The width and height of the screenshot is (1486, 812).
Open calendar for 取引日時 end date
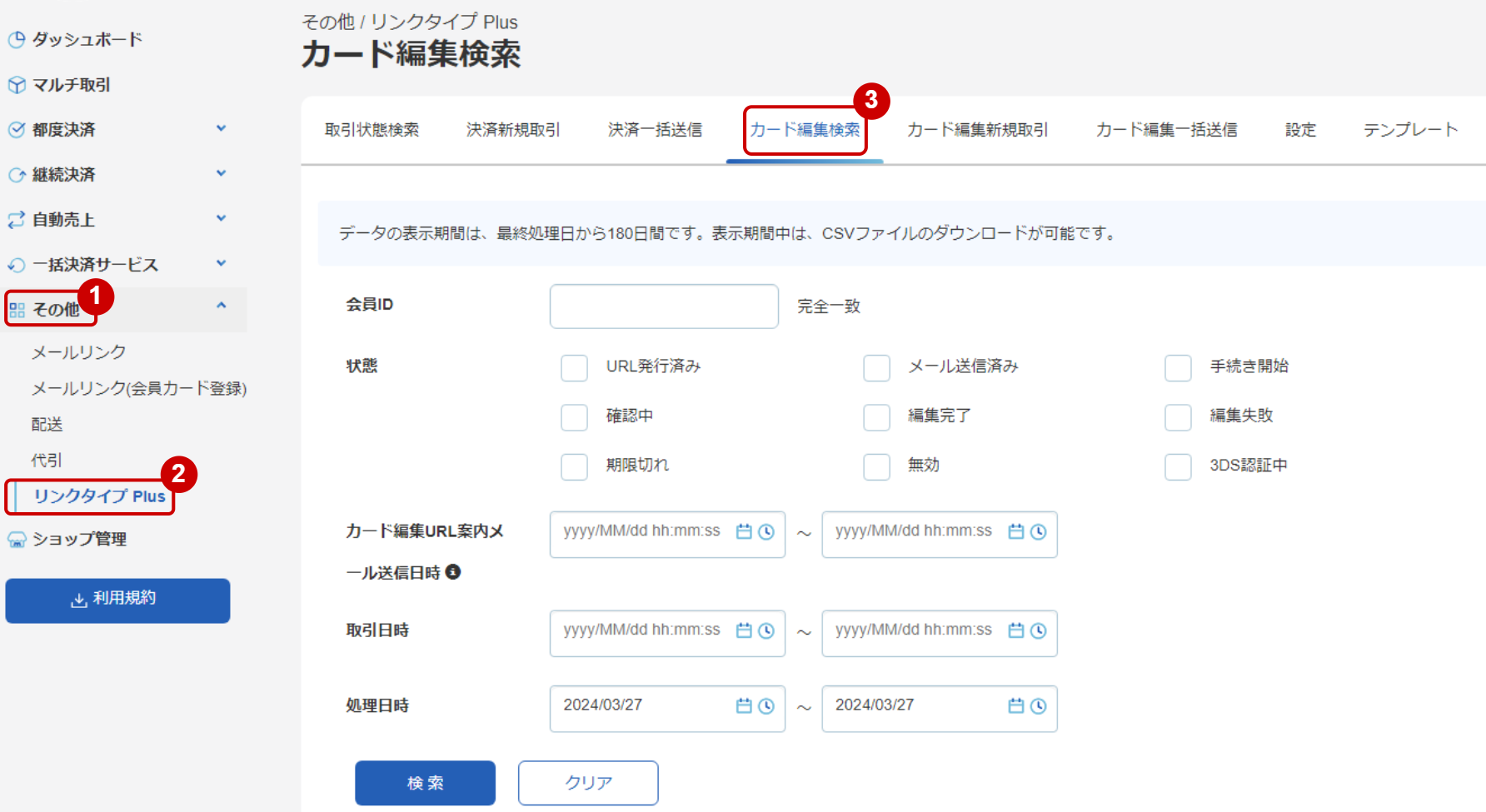point(1016,630)
